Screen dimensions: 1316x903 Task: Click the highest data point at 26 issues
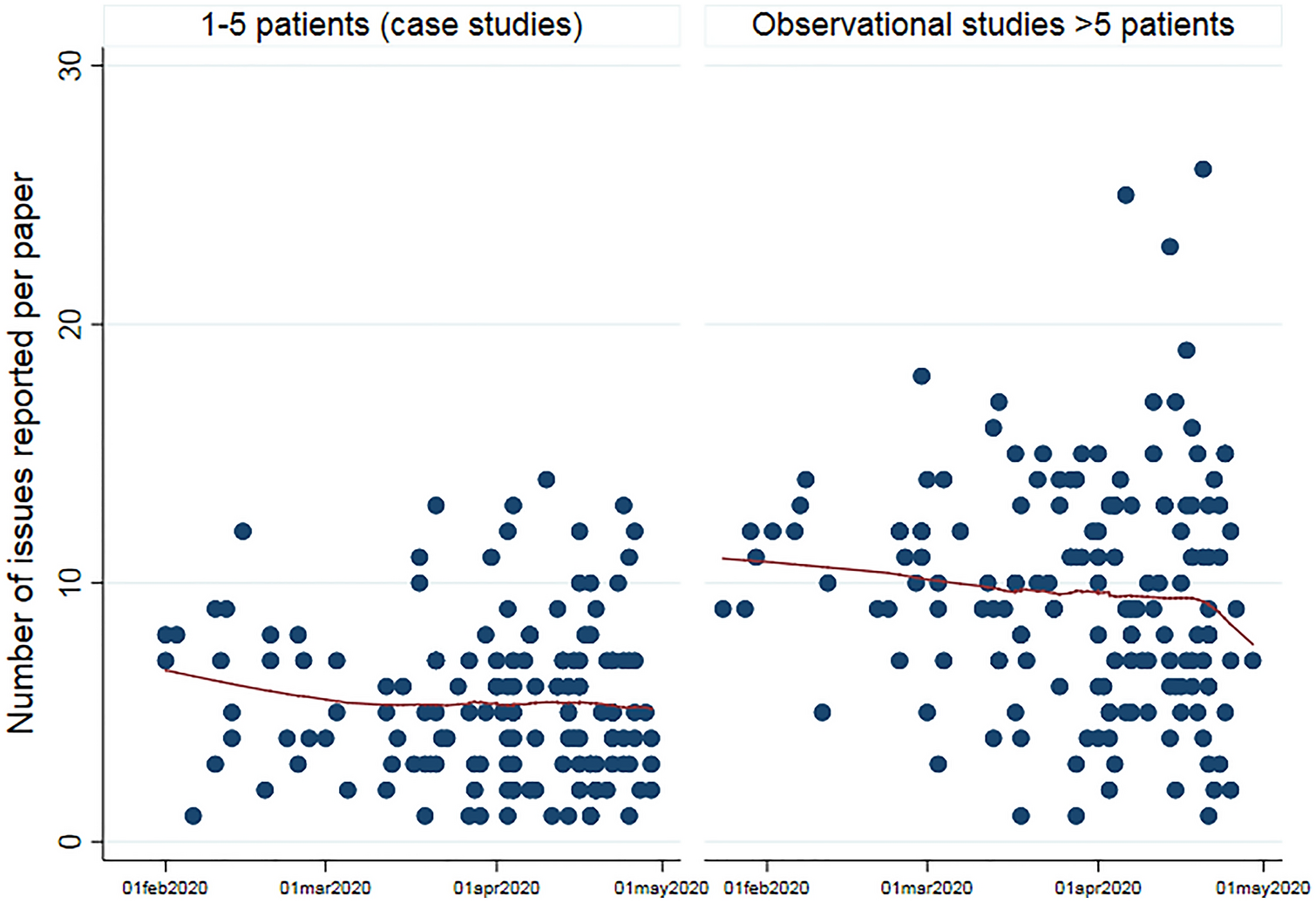pos(1203,169)
